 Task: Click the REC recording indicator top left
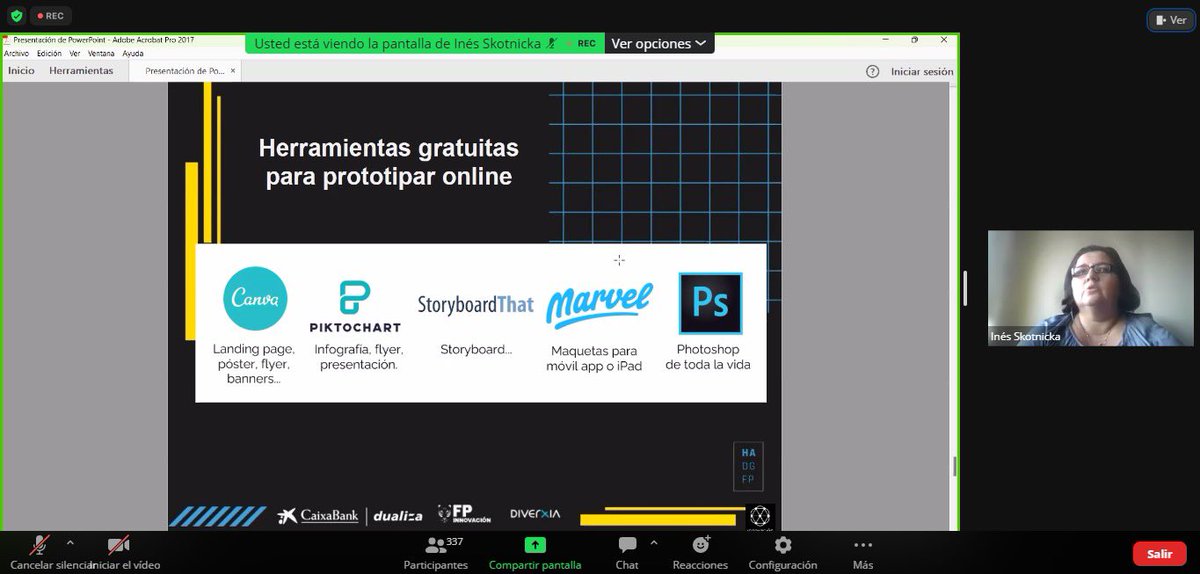(x=51, y=16)
